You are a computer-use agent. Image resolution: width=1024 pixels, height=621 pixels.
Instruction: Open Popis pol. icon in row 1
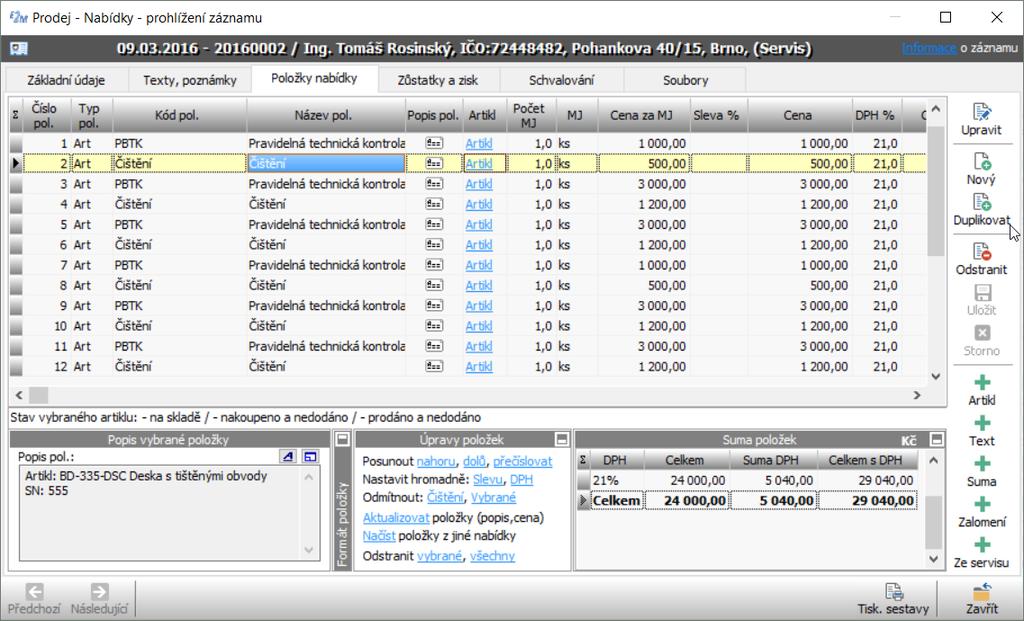coord(434,143)
